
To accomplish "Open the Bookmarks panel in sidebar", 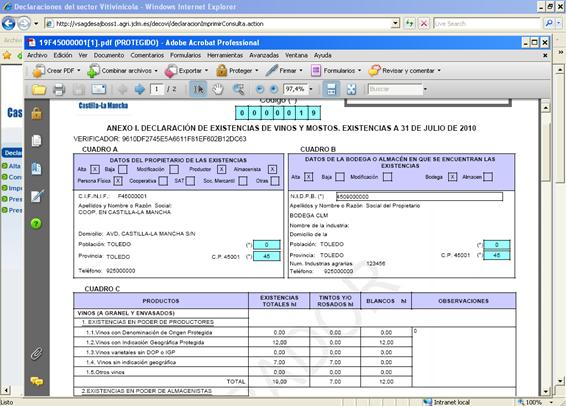I will (x=36, y=169).
